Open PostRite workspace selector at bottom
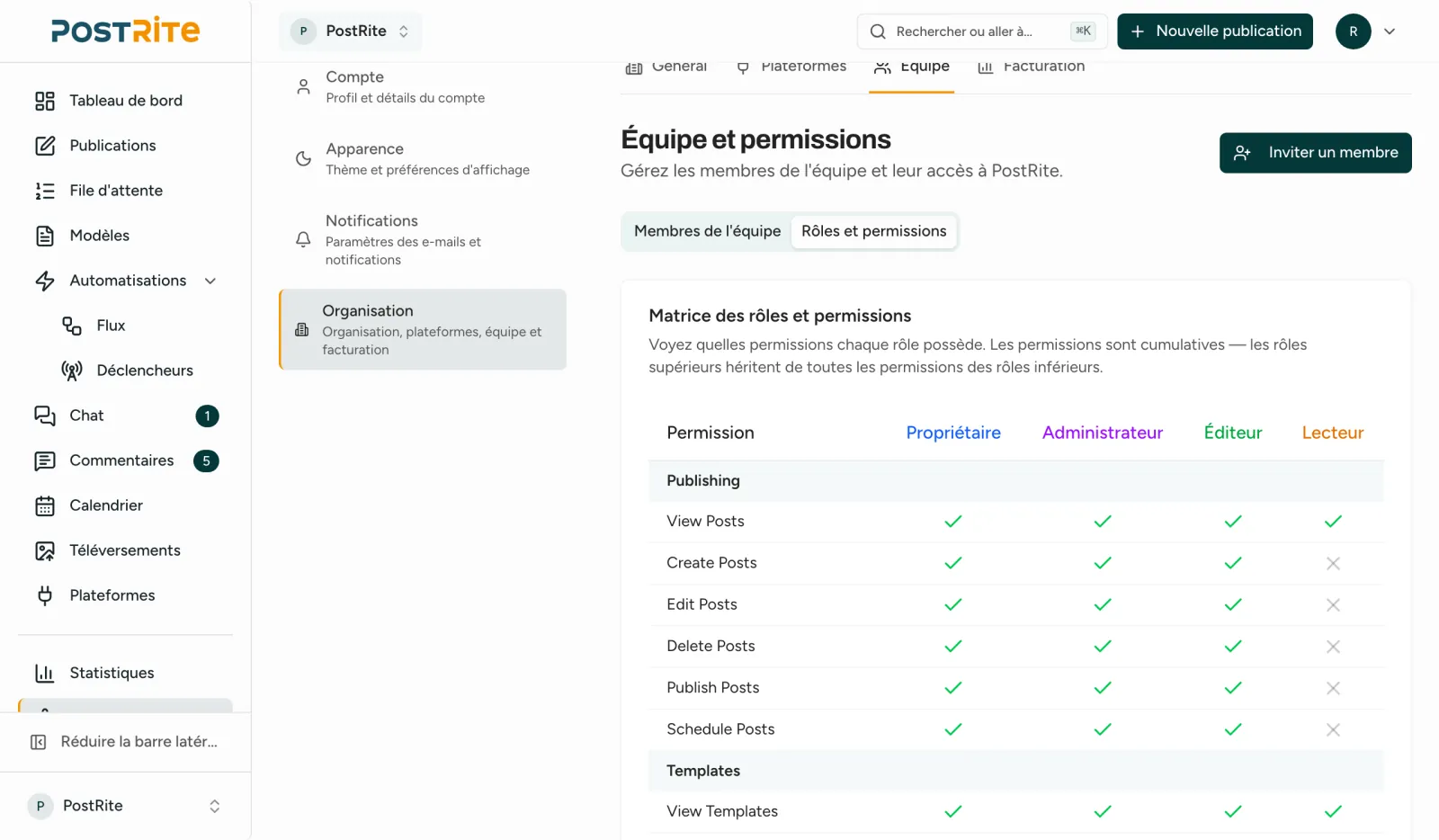 pyautogui.click(x=125, y=806)
